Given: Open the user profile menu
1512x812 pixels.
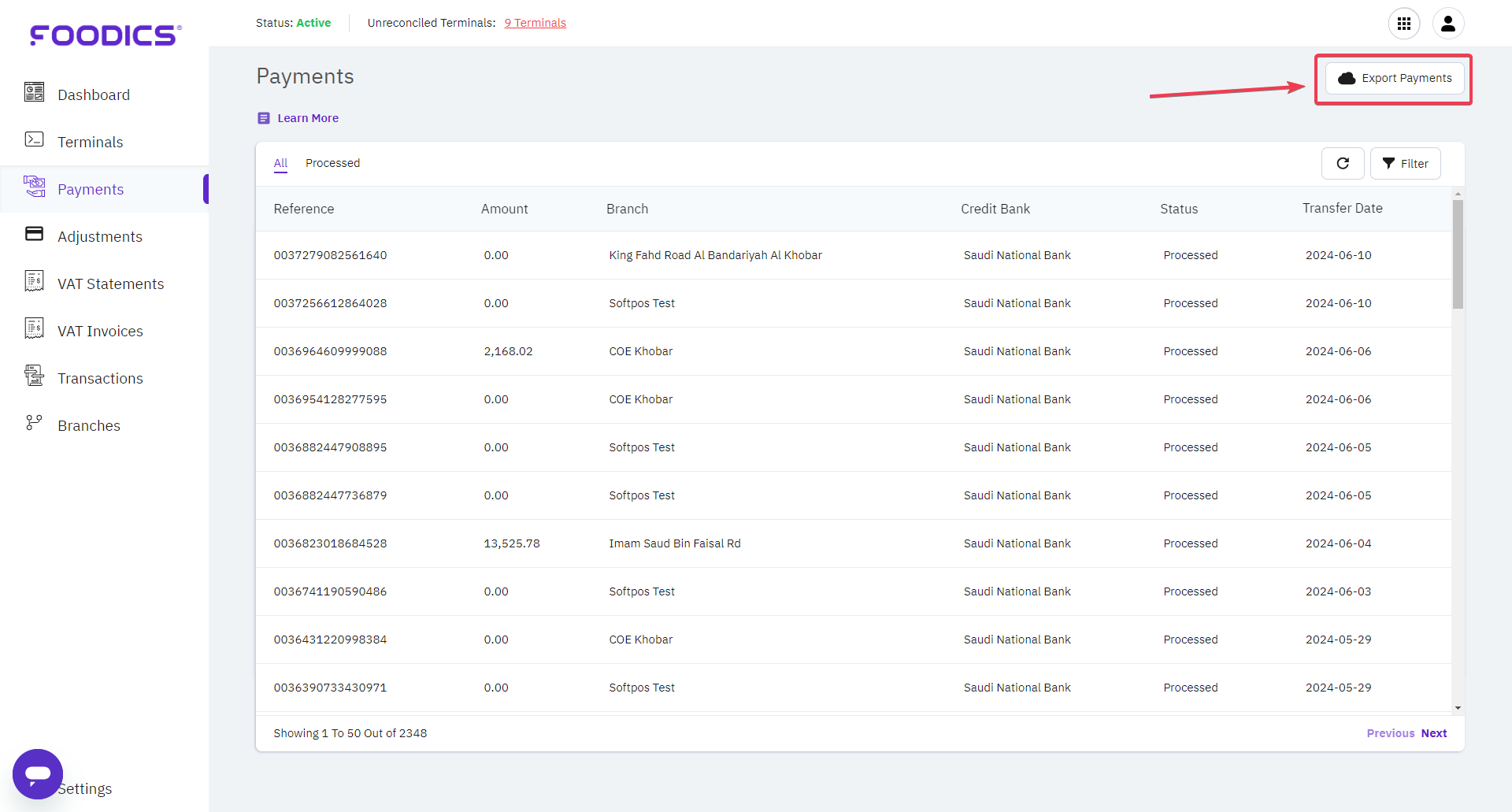Looking at the screenshot, I should click(x=1448, y=24).
